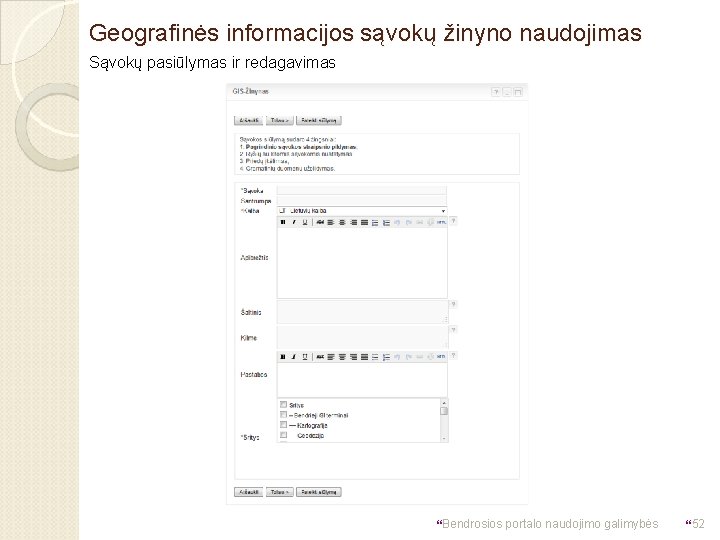Image resolution: width=720 pixels, height=540 pixels.
Task: Open the Kalba language dropdown
Action: (362, 211)
